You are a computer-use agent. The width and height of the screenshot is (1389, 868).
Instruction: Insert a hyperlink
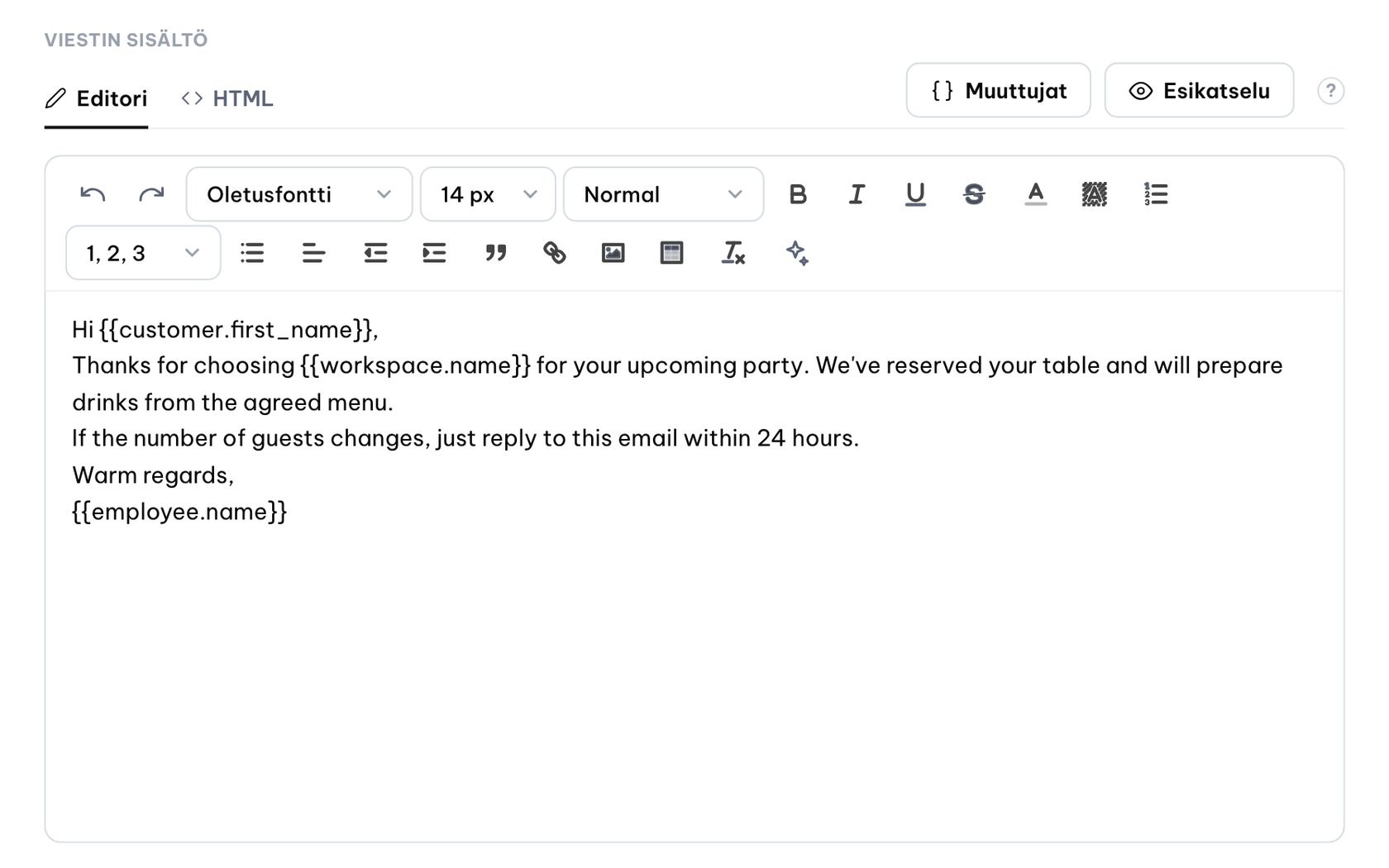[x=554, y=253]
